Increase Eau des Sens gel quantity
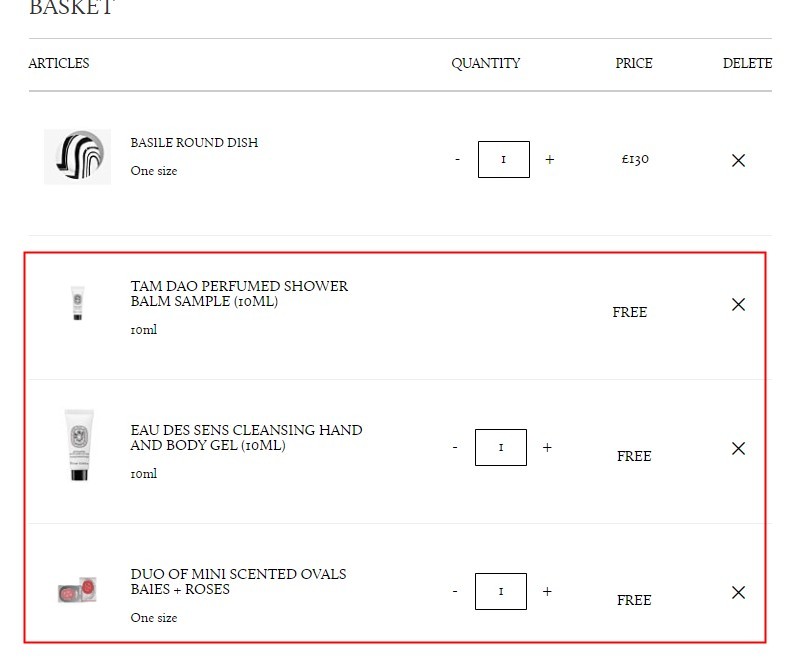798x665 pixels. (x=547, y=447)
